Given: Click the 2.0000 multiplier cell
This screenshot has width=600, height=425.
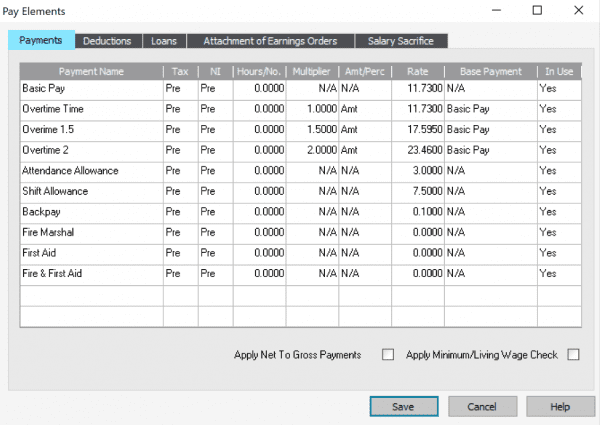Looking at the screenshot, I should 312,150.
